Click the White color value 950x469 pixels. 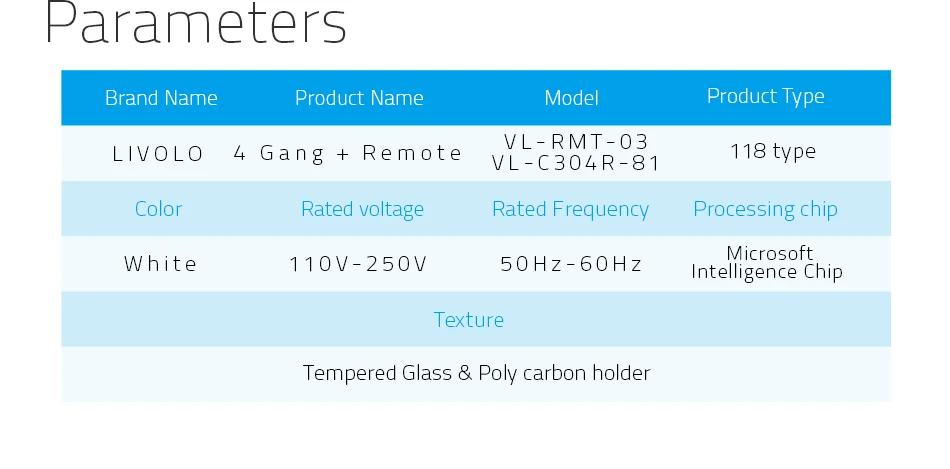(x=161, y=264)
